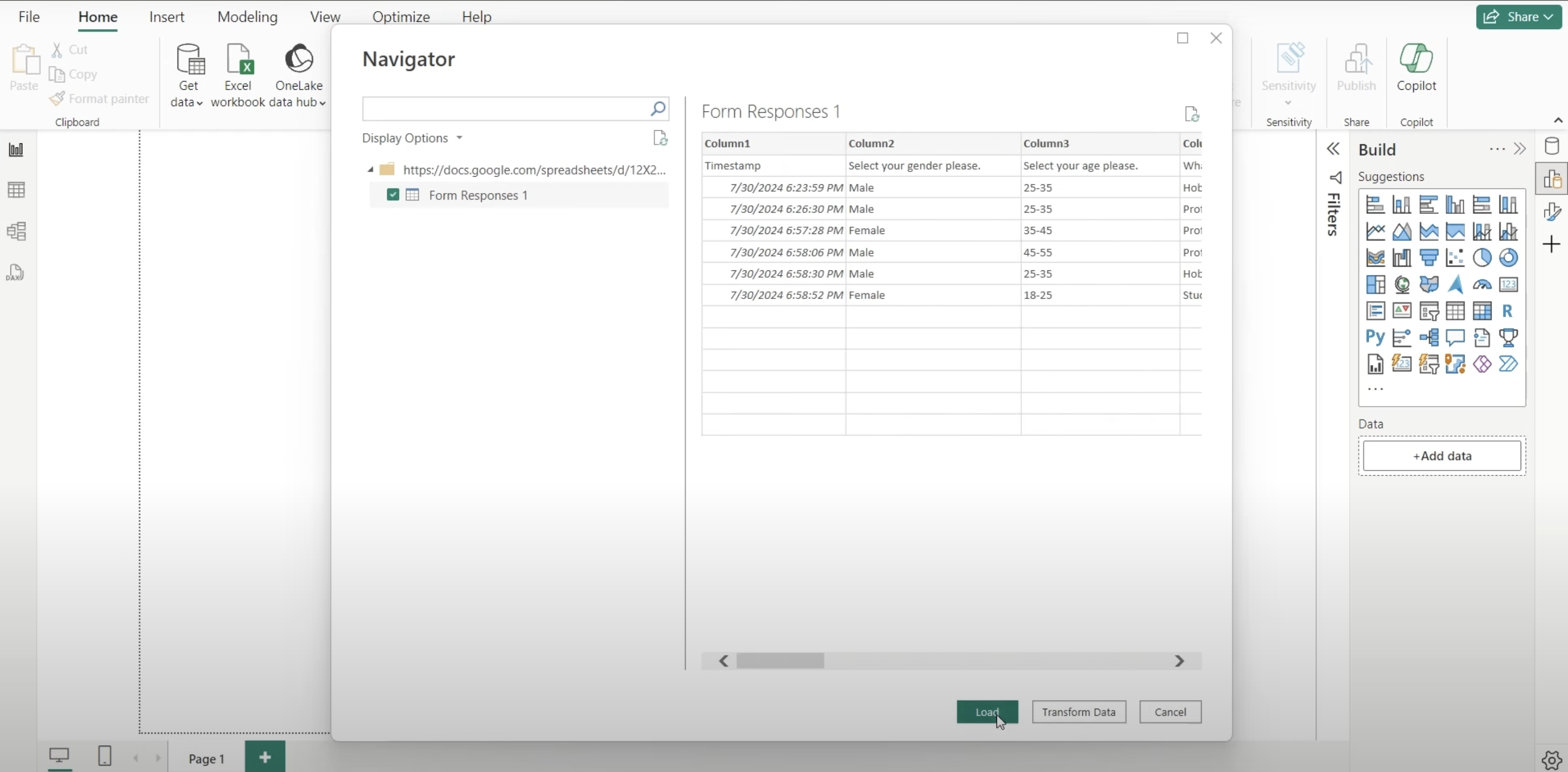Toggle the Form Responses 1 checkbox

pyautogui.click(x=393, y=195)
